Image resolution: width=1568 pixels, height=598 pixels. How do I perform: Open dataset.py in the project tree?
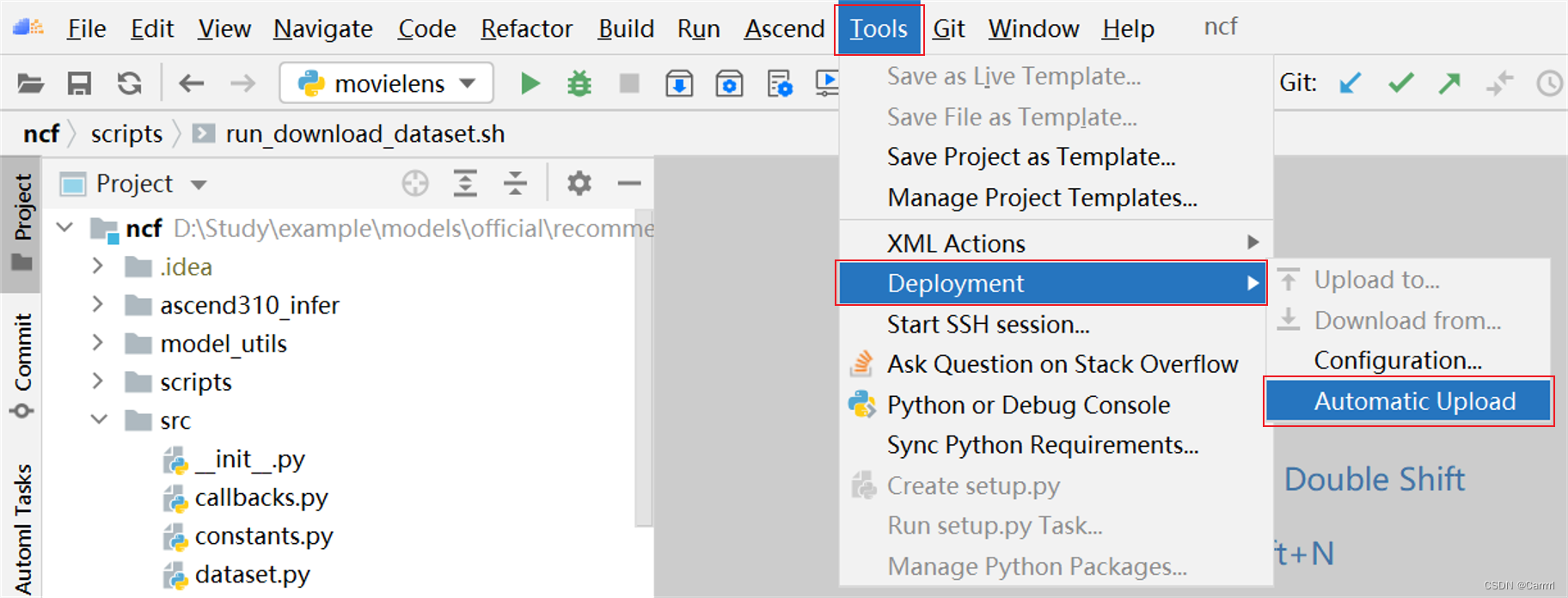click(252, 574)
